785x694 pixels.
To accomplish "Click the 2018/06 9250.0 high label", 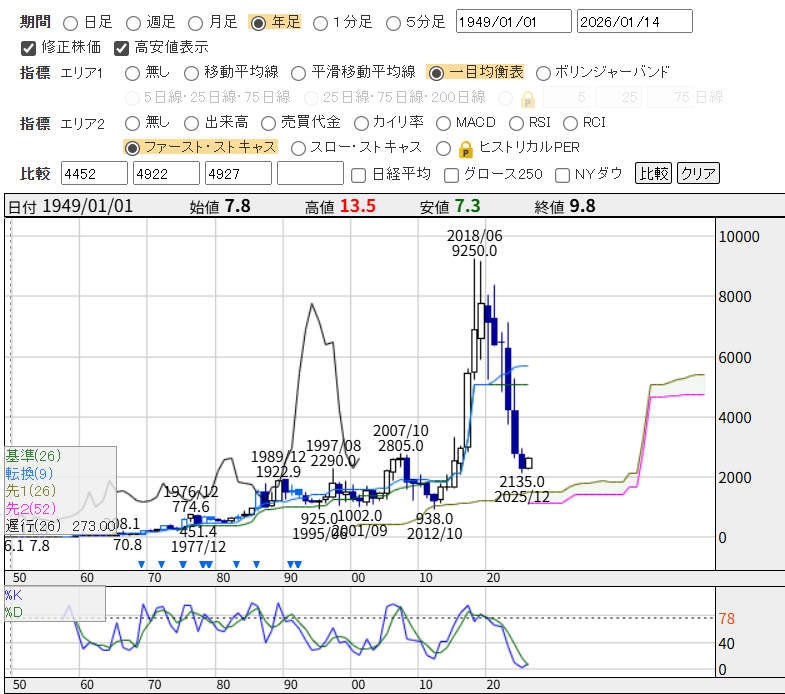I will click(x=475, y=243).
